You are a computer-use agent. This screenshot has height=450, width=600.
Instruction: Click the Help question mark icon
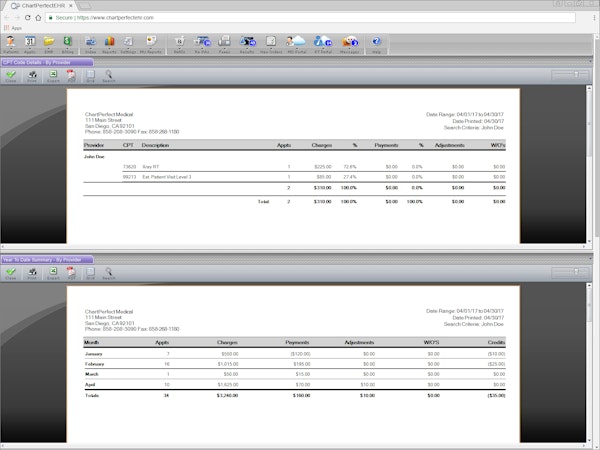click(377, 43)
